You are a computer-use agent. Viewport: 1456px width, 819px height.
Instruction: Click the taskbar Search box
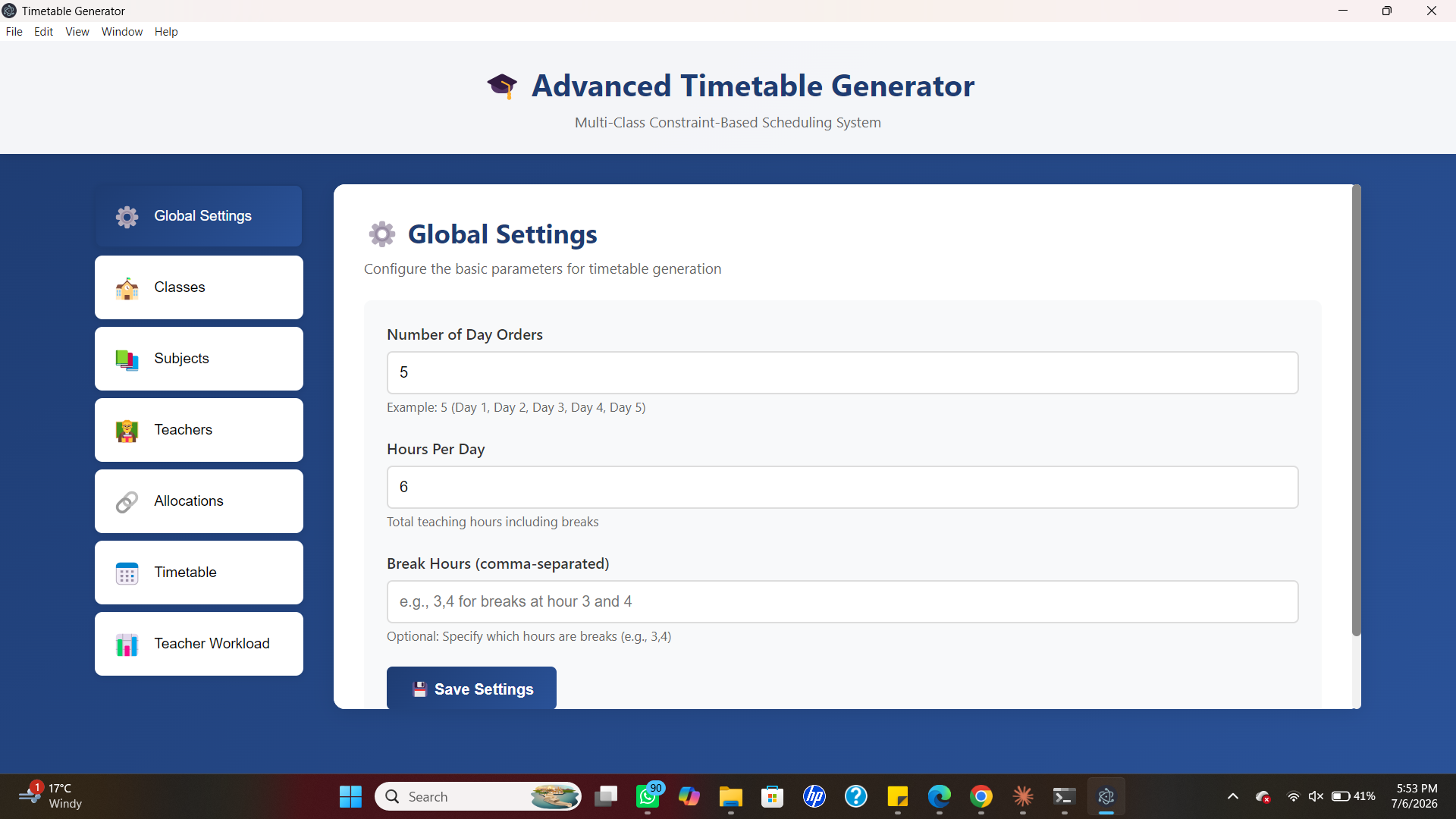(479, 797)
